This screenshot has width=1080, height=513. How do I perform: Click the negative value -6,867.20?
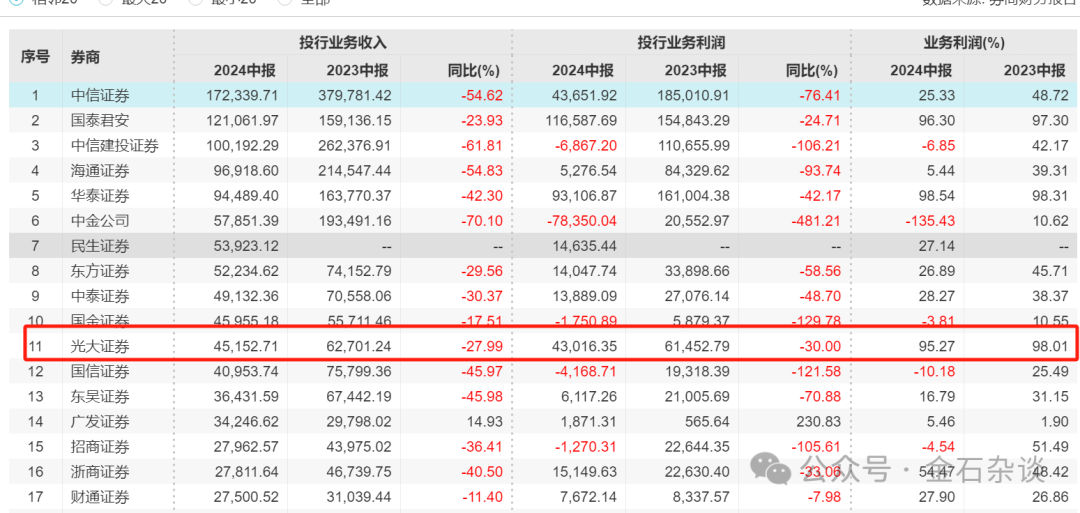click(585, 146)
